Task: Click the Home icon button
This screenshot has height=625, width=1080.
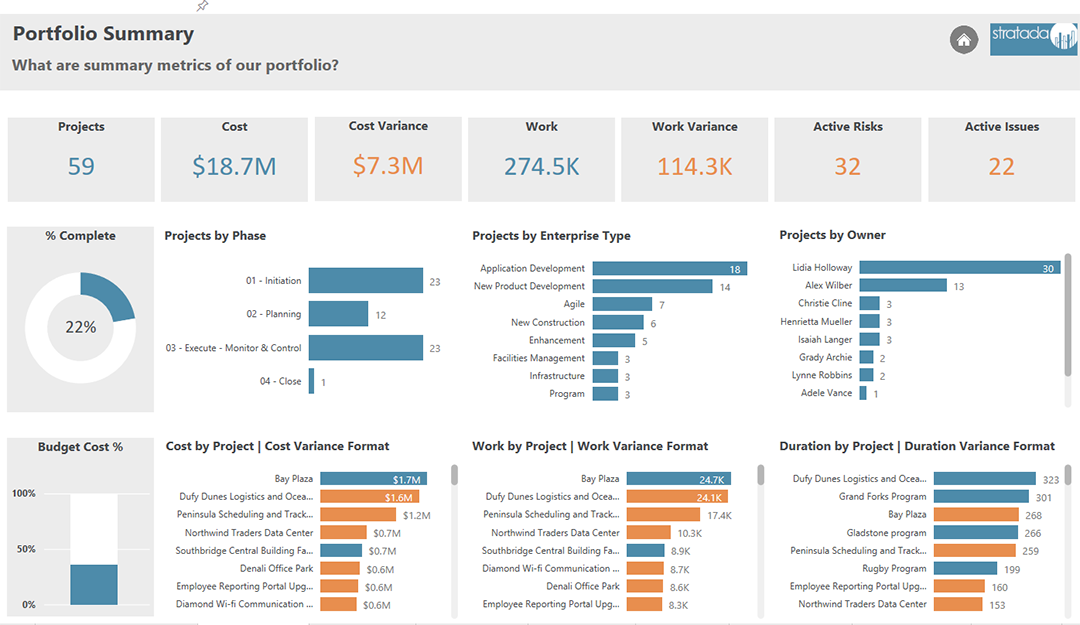Action: click(964, 40)
